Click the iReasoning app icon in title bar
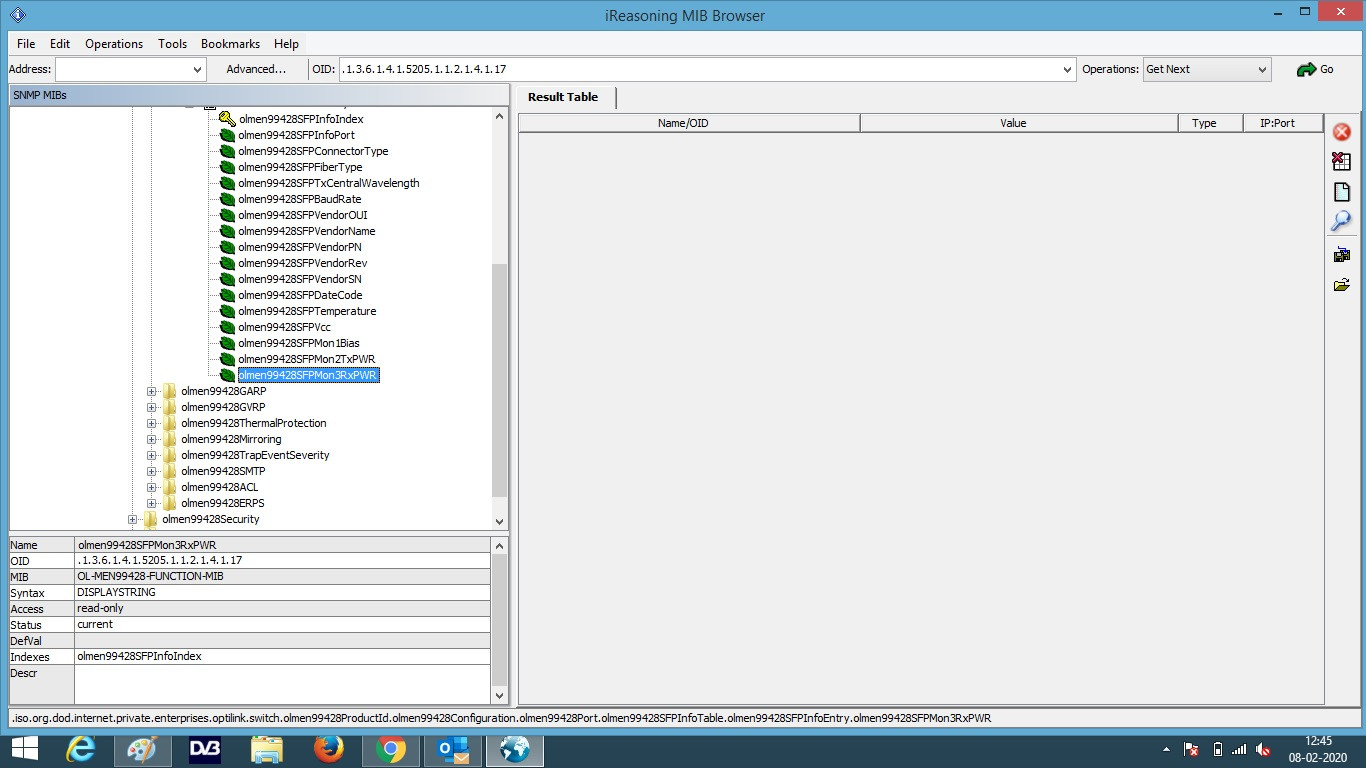The width and height of the screenshot is (1366, 768). (17, 15)
